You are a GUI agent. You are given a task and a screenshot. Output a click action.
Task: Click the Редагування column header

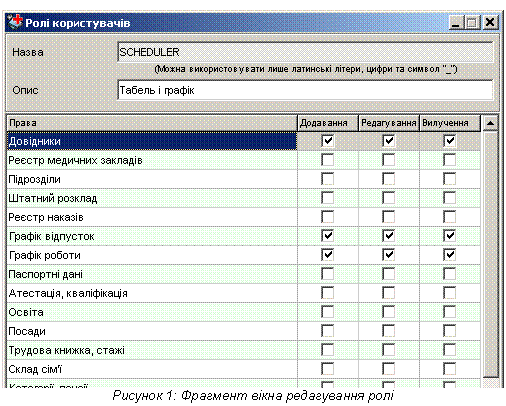point(388,123)
